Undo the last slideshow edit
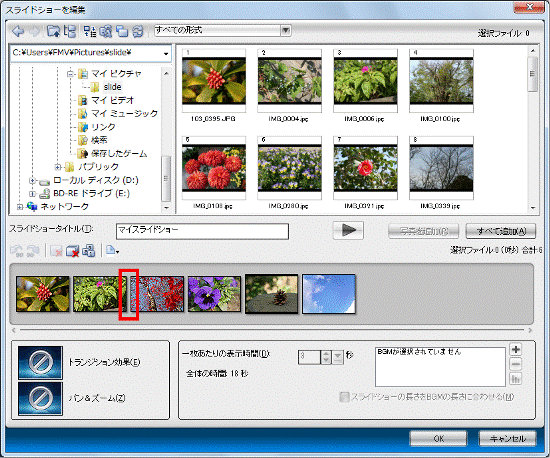 (x=16, y=251)
